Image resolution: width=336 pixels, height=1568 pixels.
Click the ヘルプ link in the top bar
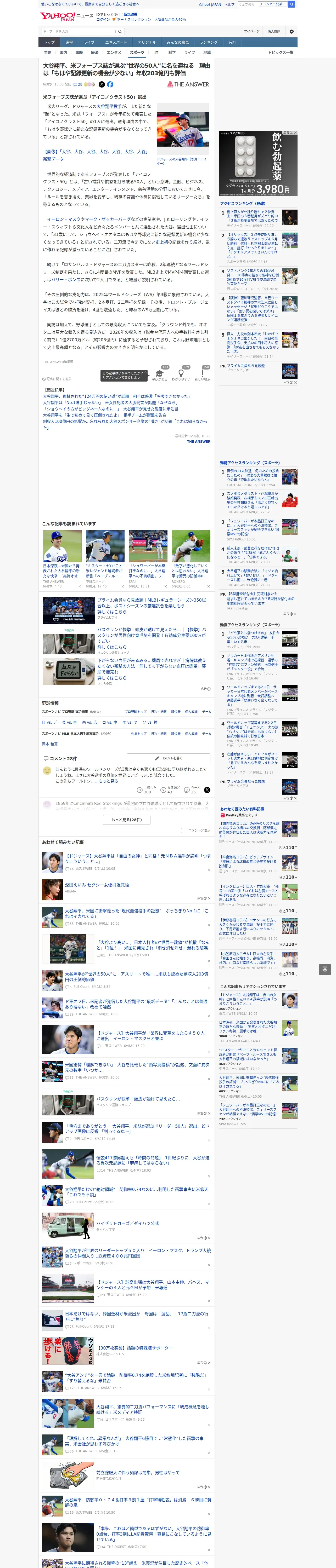[x=229, y=4]
